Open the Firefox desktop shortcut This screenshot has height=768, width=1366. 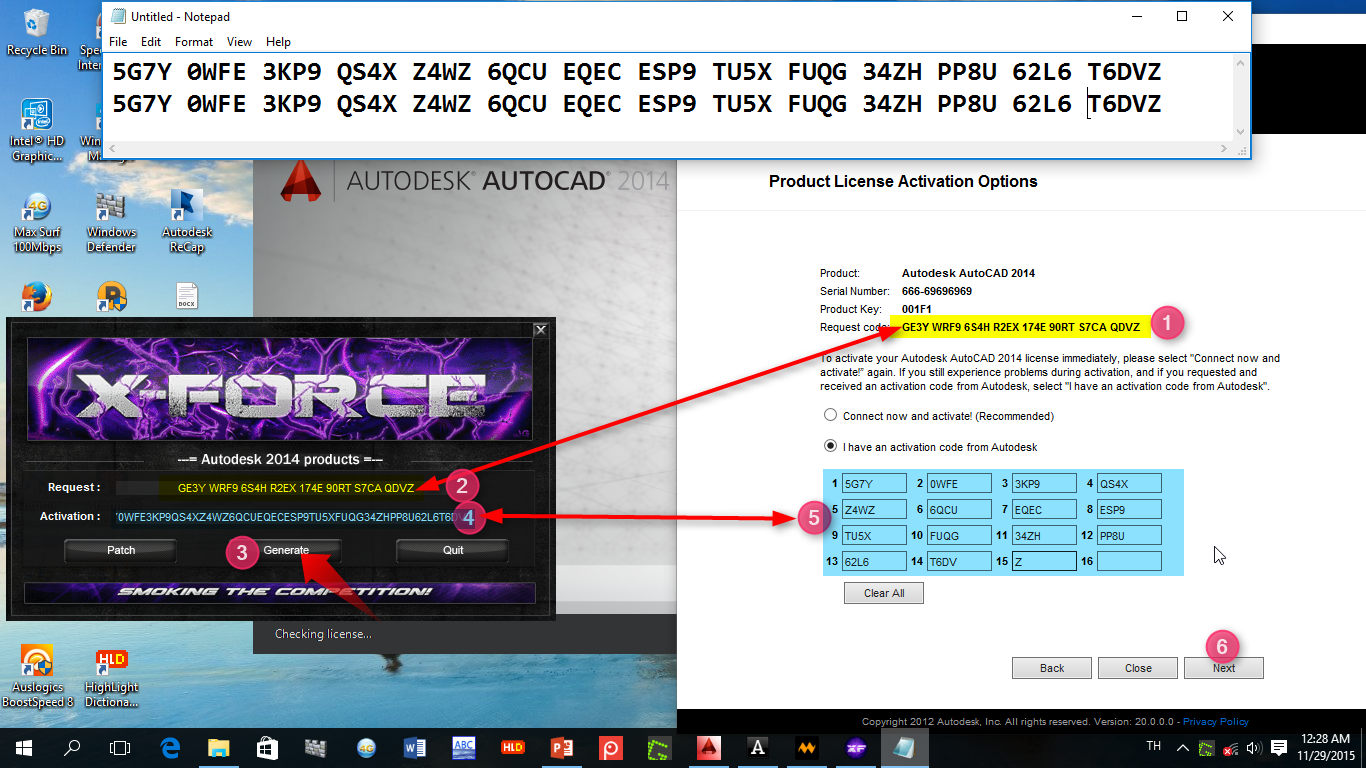click(x=37, y=296)
